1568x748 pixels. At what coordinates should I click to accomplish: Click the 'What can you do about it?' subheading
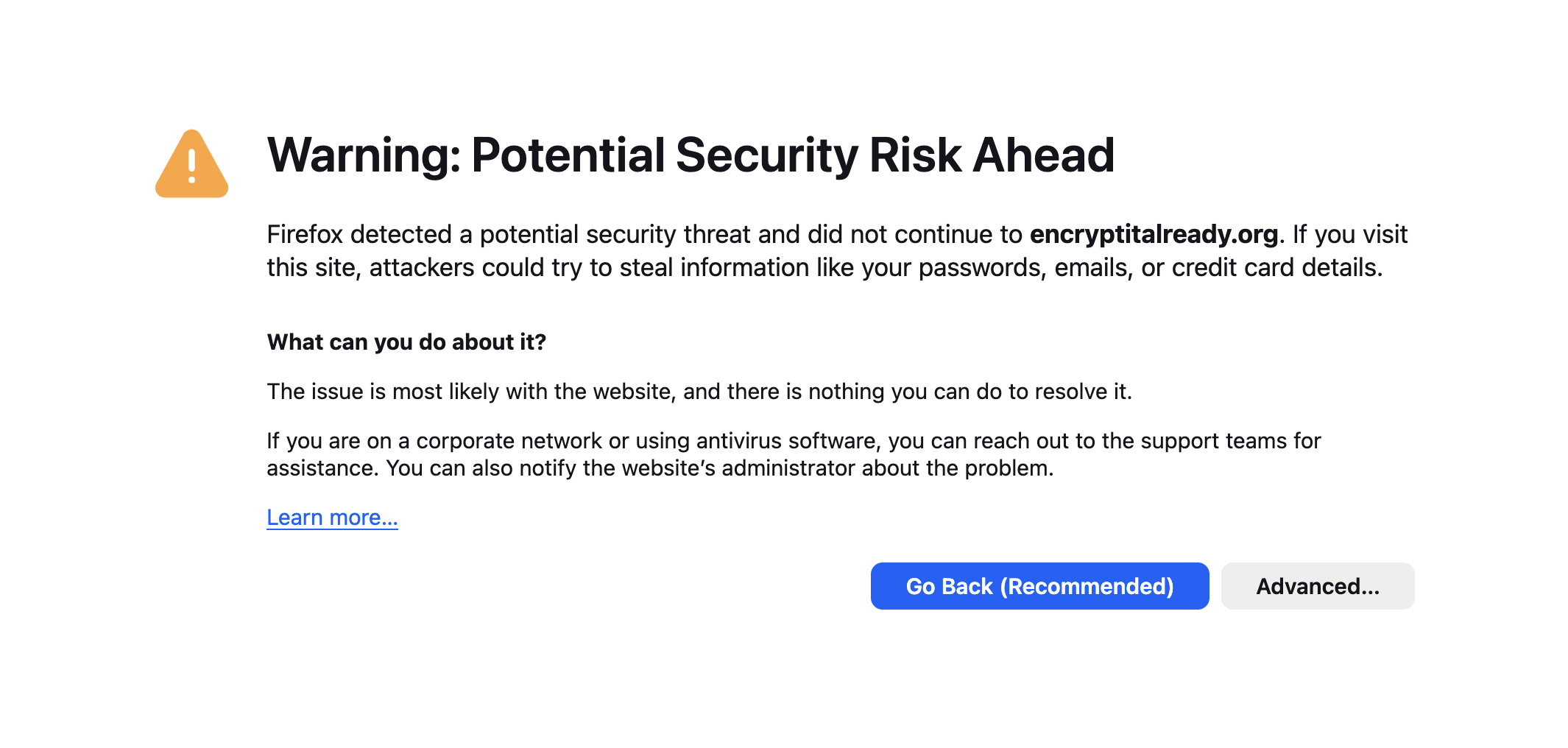[x=406, y=342]
